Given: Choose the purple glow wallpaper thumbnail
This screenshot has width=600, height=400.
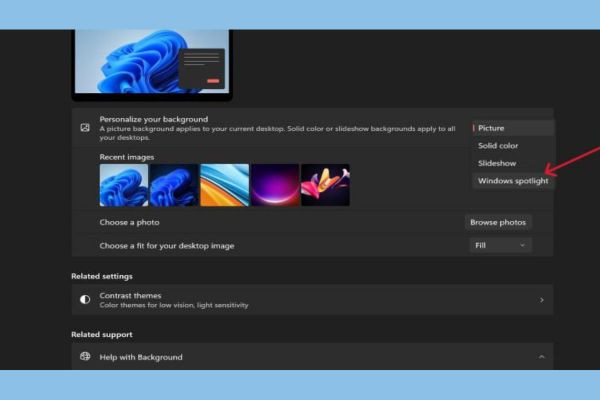Looking at the screenshot, I should (275, 185).
